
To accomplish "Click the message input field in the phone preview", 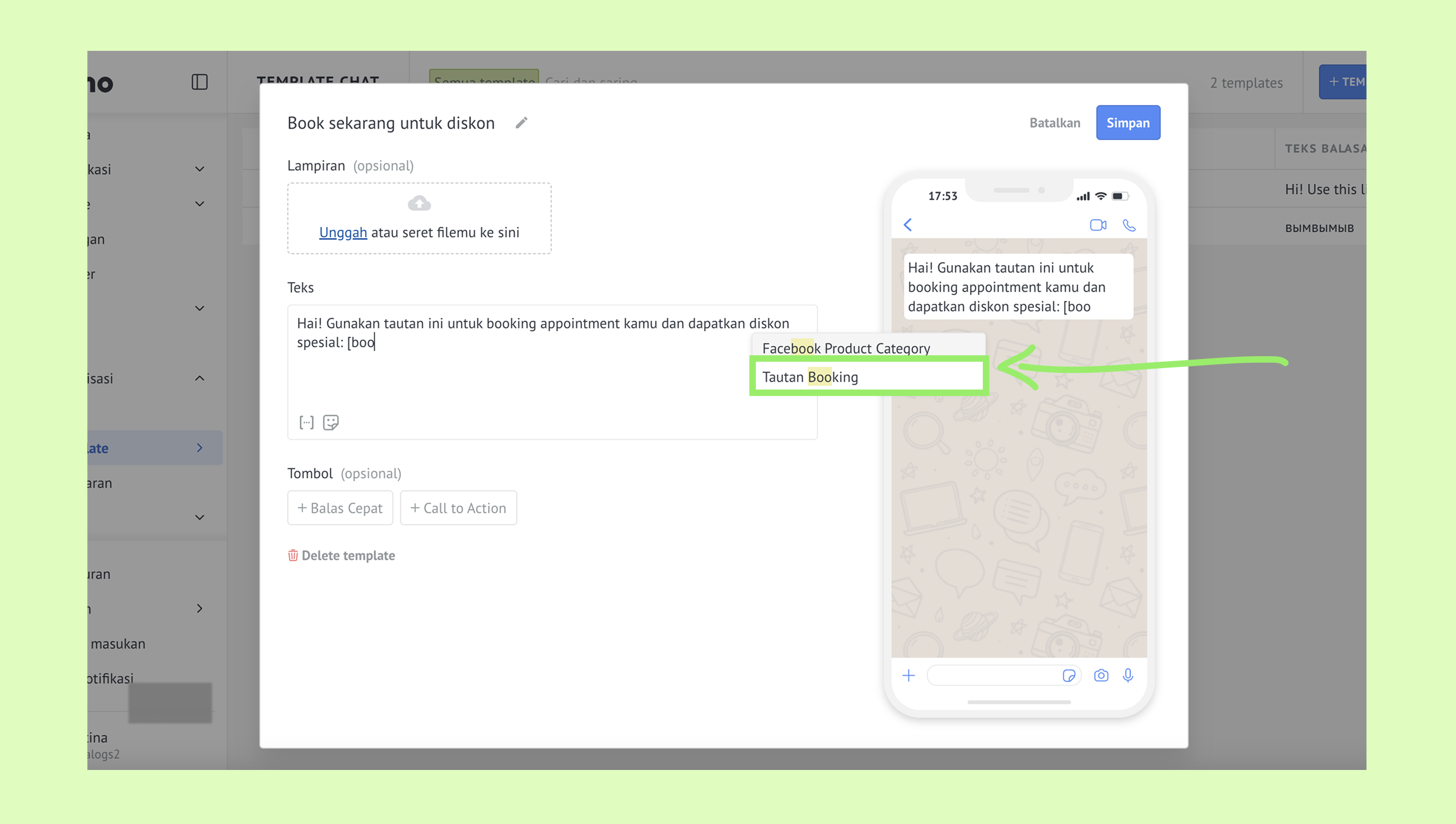I will pos(1004,675).
